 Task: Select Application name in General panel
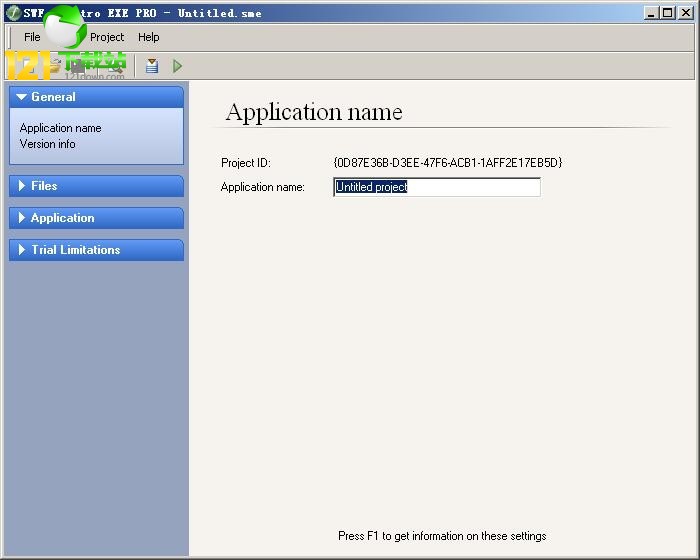tap(60, 128)
